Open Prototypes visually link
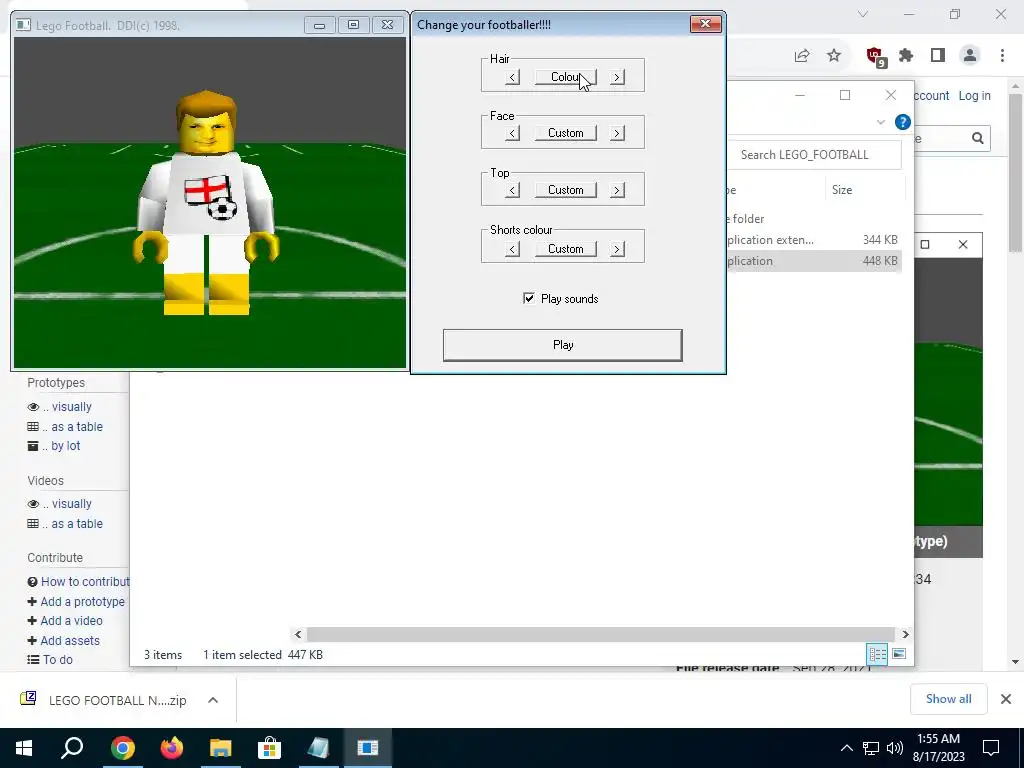Image resolution: width=1024 pixels, height=768 pixels. 72,407
